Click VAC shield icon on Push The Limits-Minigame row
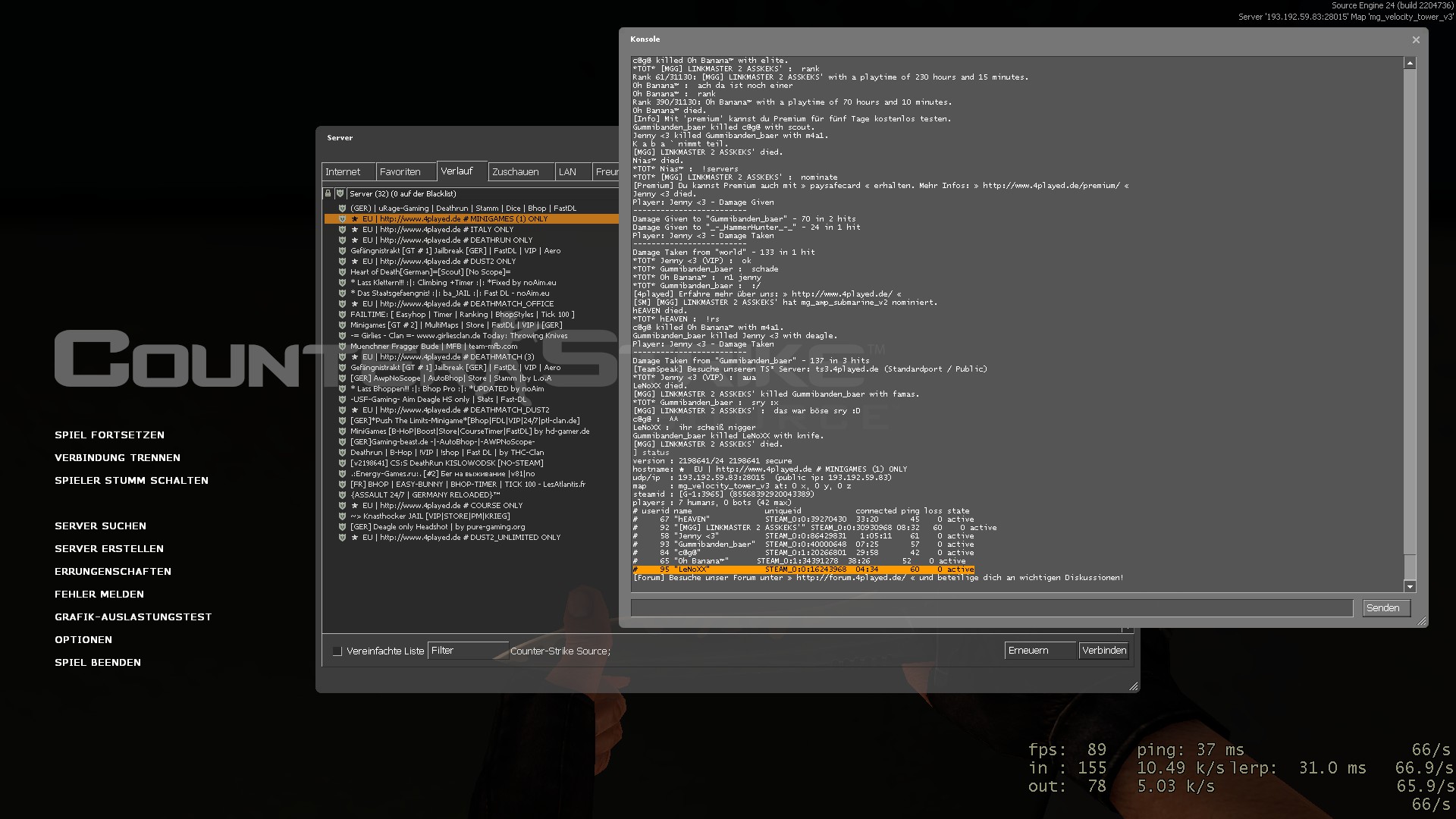This screenshot has width=1456, height=819. 342,420
